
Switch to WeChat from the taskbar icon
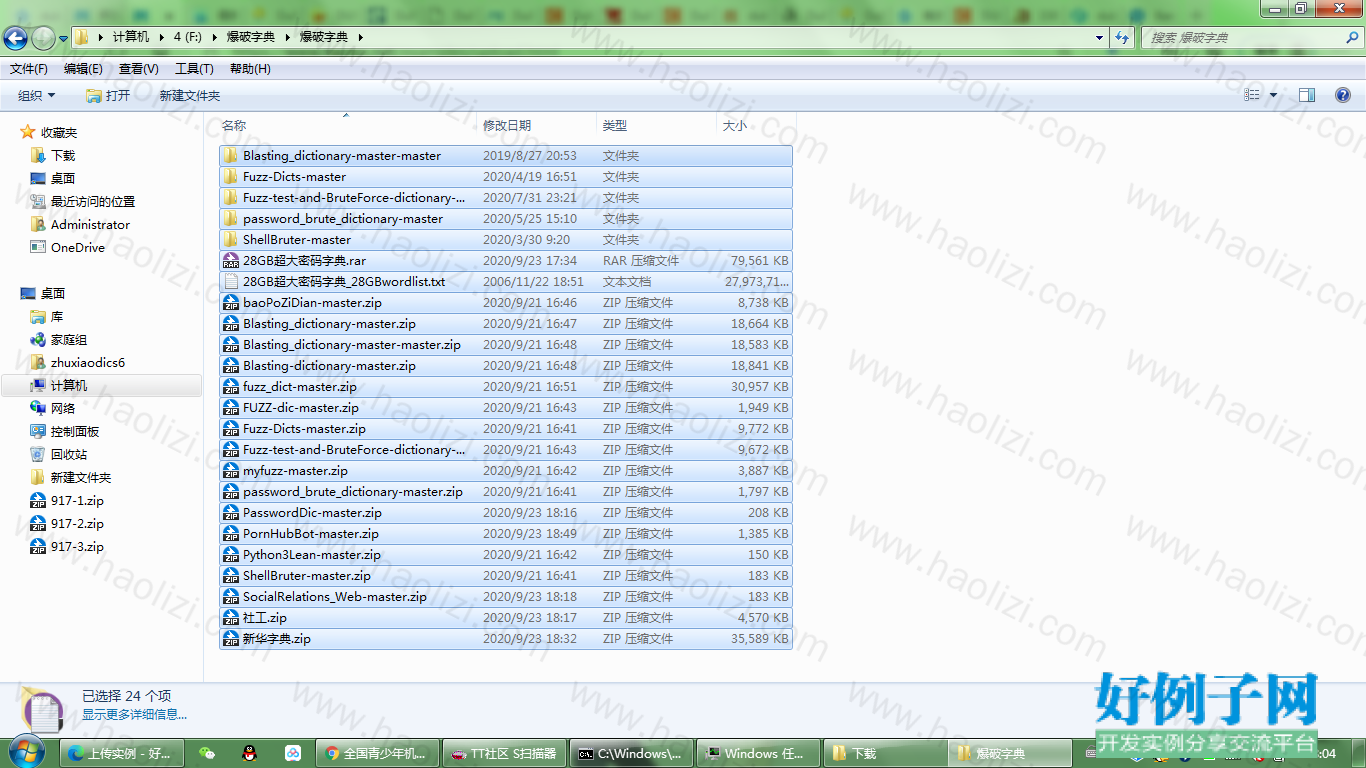point(207,753)
